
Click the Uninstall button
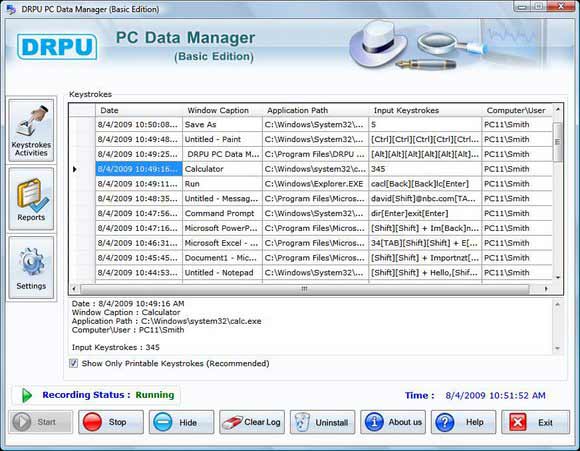tap(323, 422)
